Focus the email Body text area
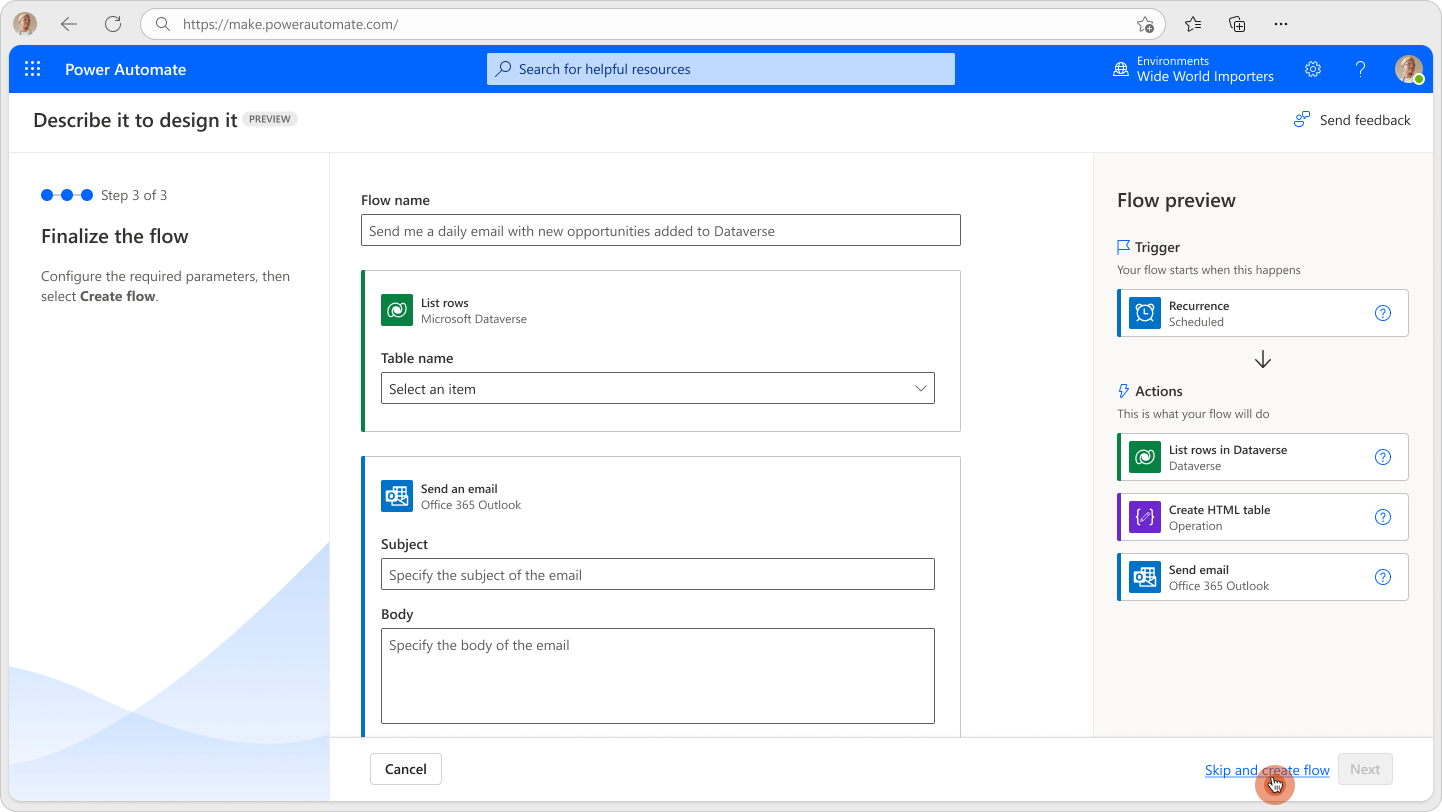The width and height of the screenshot is (1442, 812). (x=657, y=676)
